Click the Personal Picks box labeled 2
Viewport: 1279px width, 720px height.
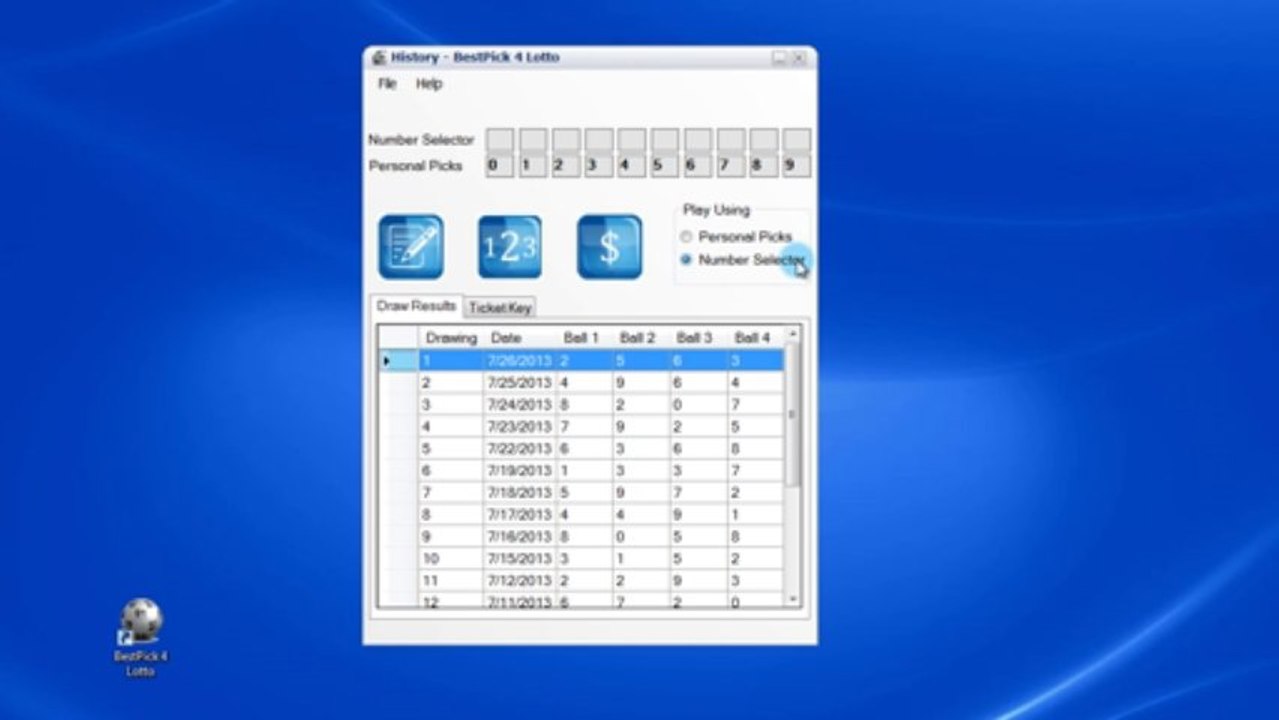(565, 165)
